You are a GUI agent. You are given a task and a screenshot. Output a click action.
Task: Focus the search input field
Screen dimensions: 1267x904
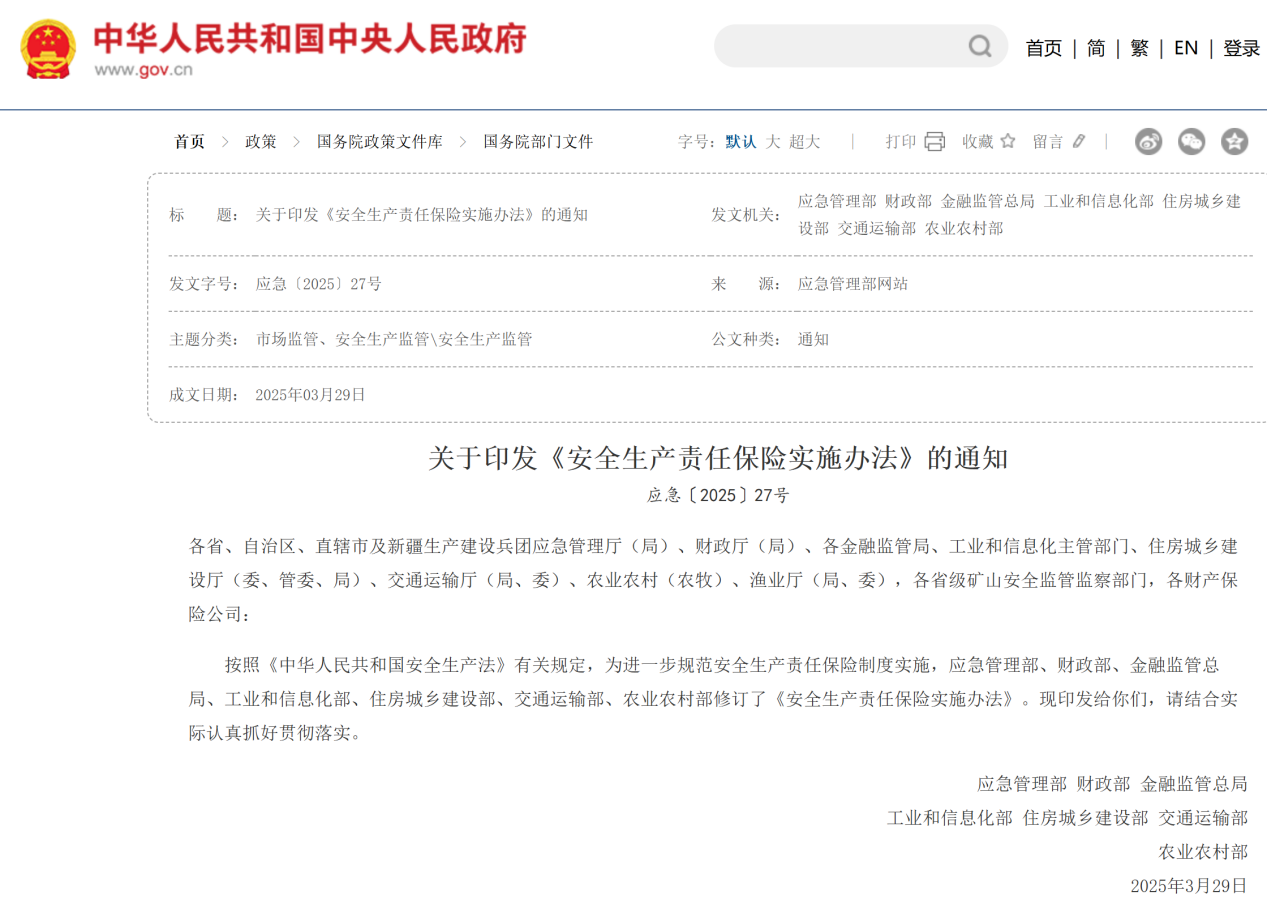(x=840, y=46)
